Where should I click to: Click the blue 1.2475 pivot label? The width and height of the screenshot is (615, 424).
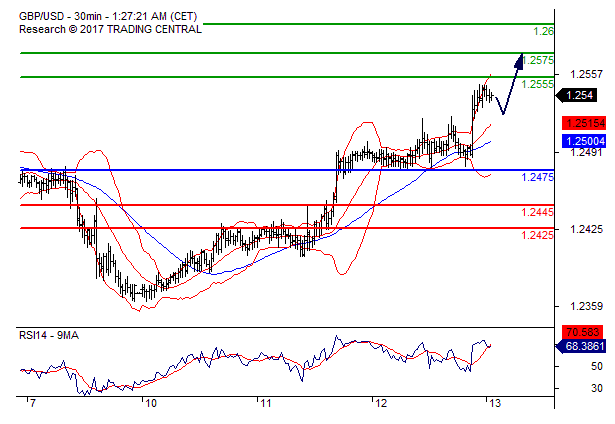[537, 177]
